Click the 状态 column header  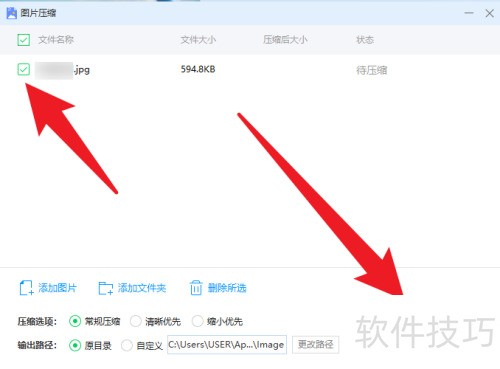365,40
